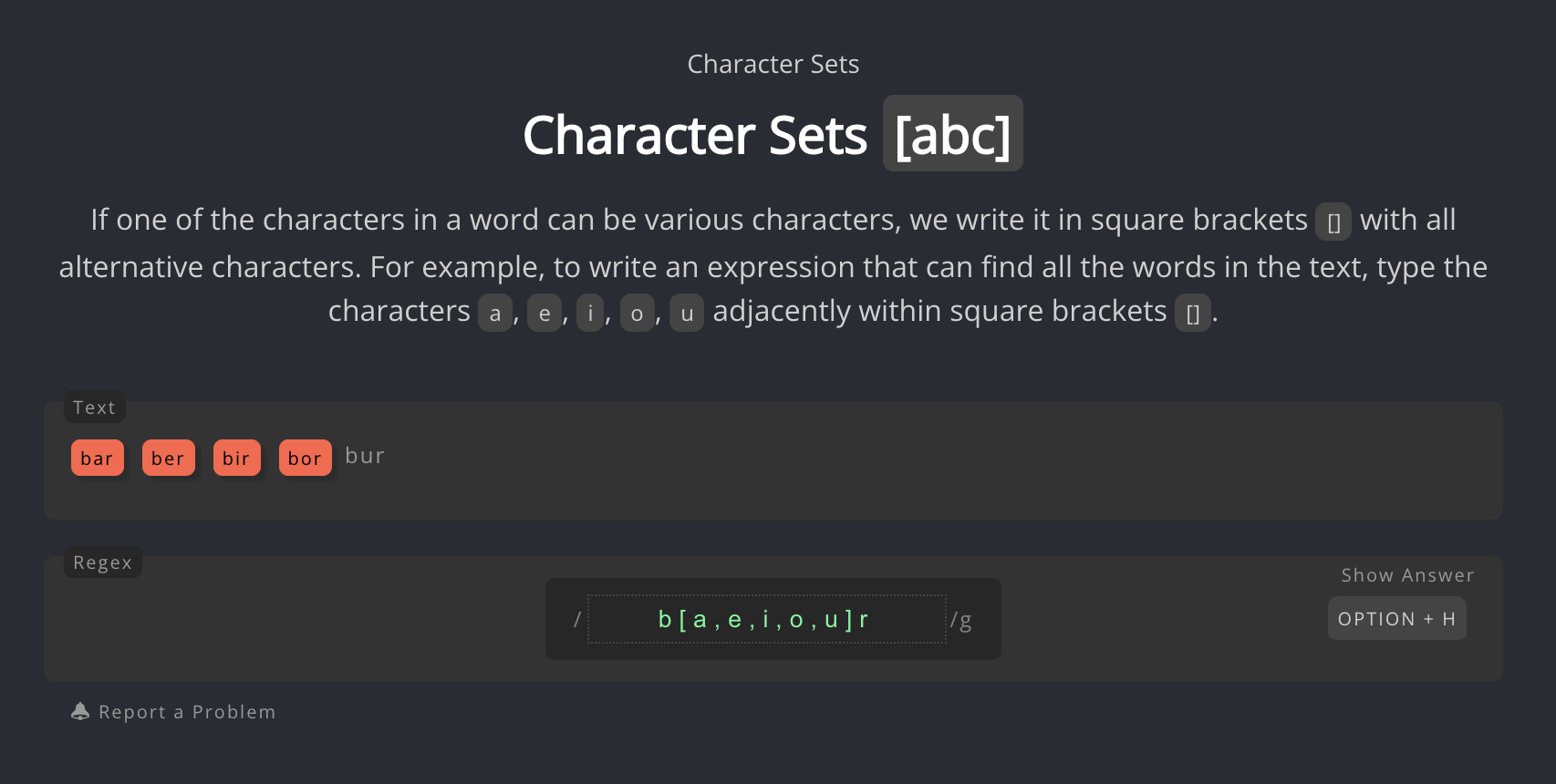Click the square brackets badge in the first sentence
This screenshot has height=784, width=1556.
pos(1333,222)
